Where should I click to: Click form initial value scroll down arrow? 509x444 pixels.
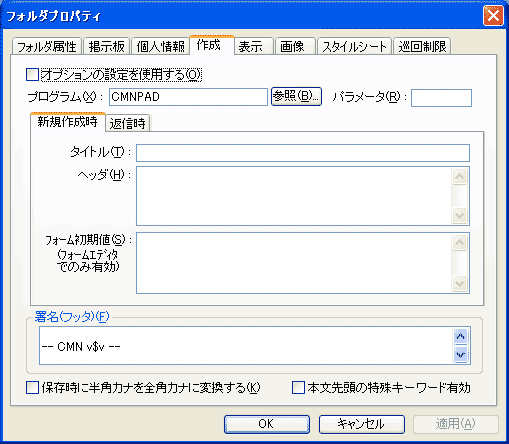460,284
